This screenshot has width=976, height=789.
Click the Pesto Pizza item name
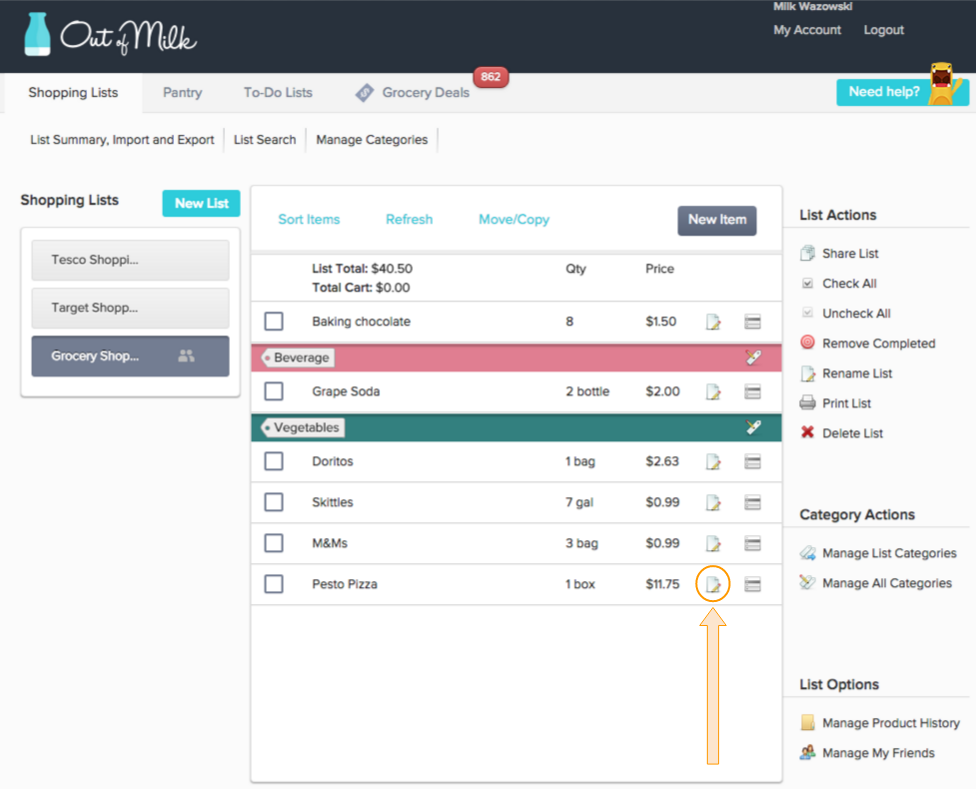point(345,584)
